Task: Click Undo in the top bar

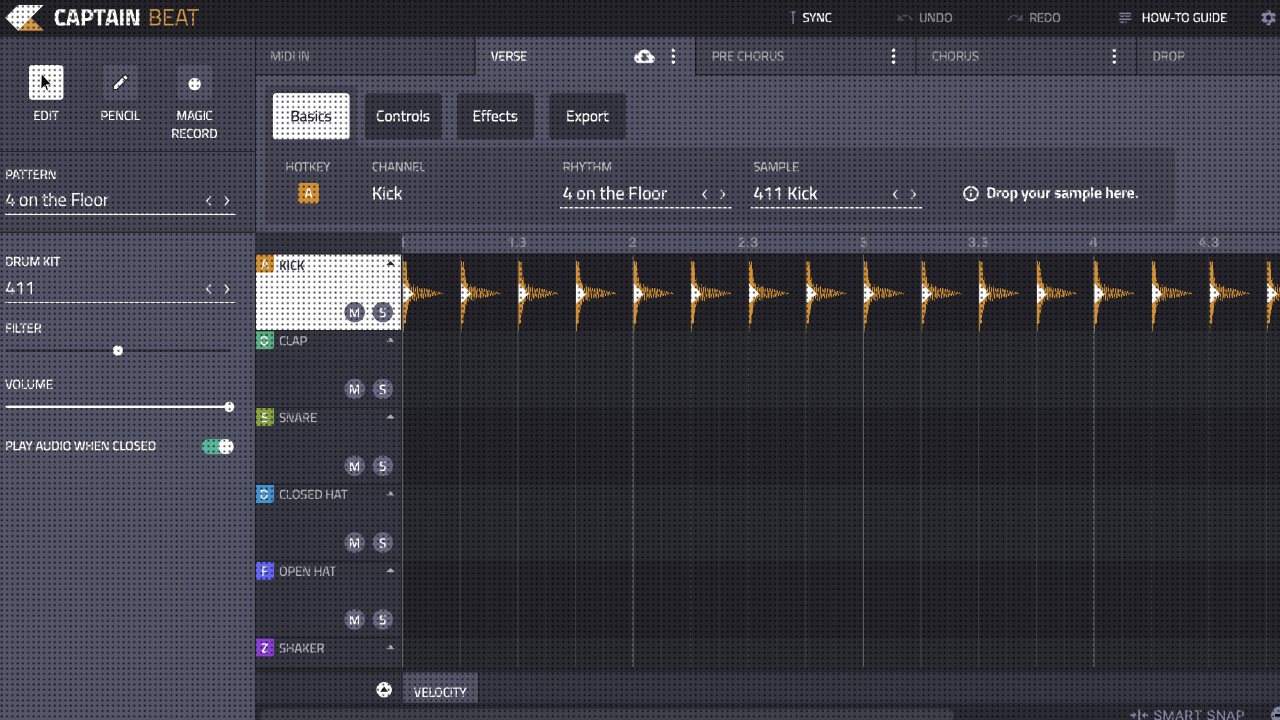Action: (925, 18)
